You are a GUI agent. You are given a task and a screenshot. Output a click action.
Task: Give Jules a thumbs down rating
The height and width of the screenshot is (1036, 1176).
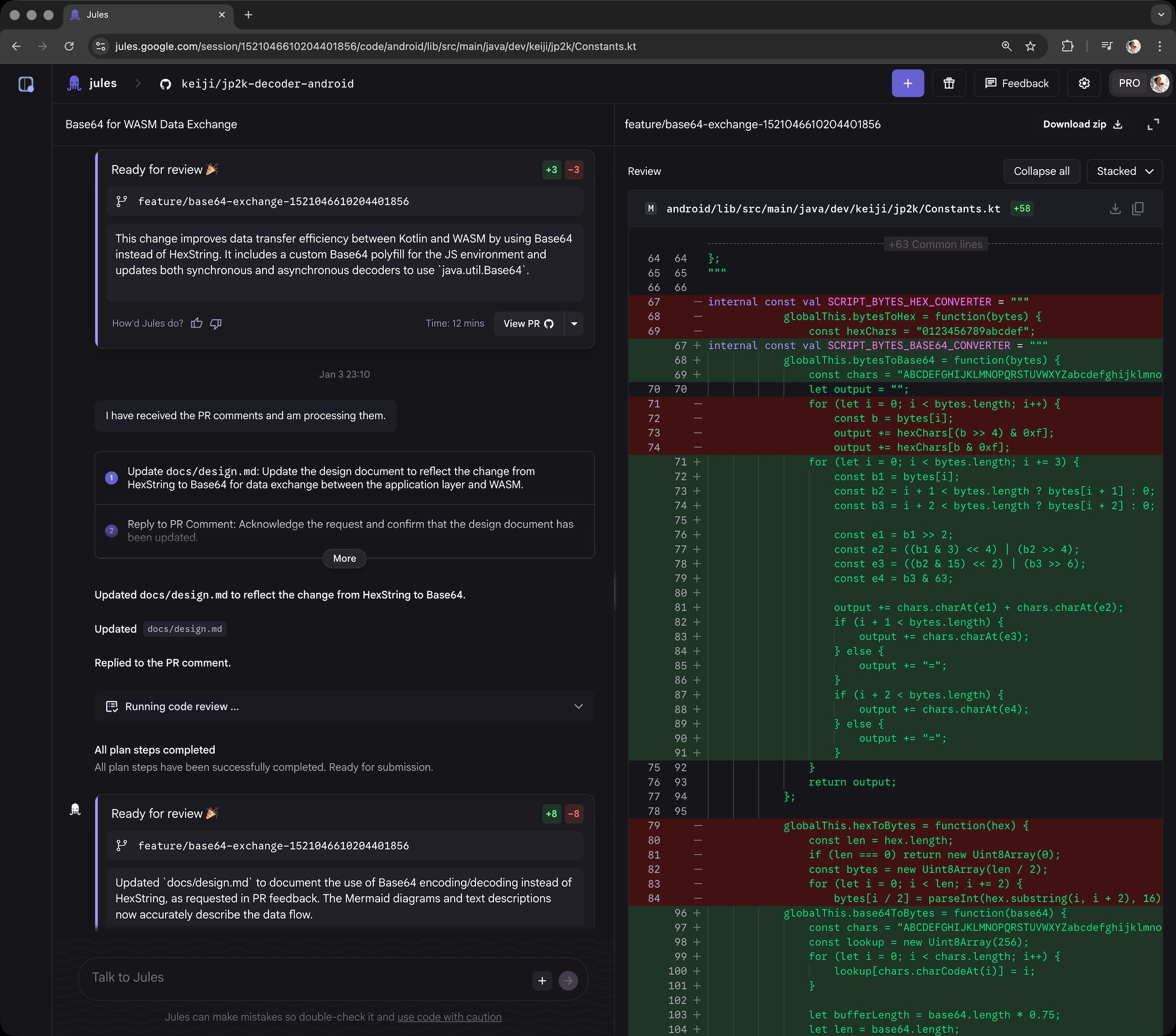coord(216,323)
